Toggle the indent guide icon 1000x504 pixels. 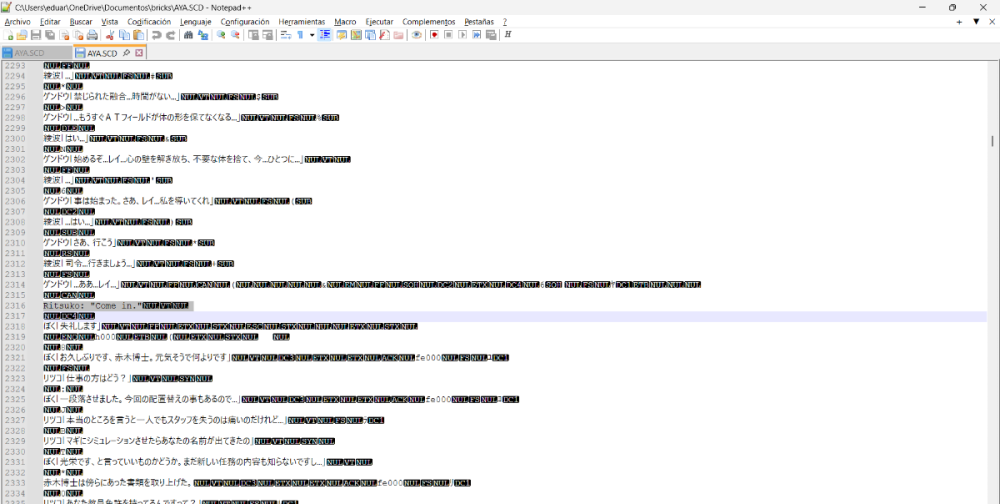(x=325, y=34)
